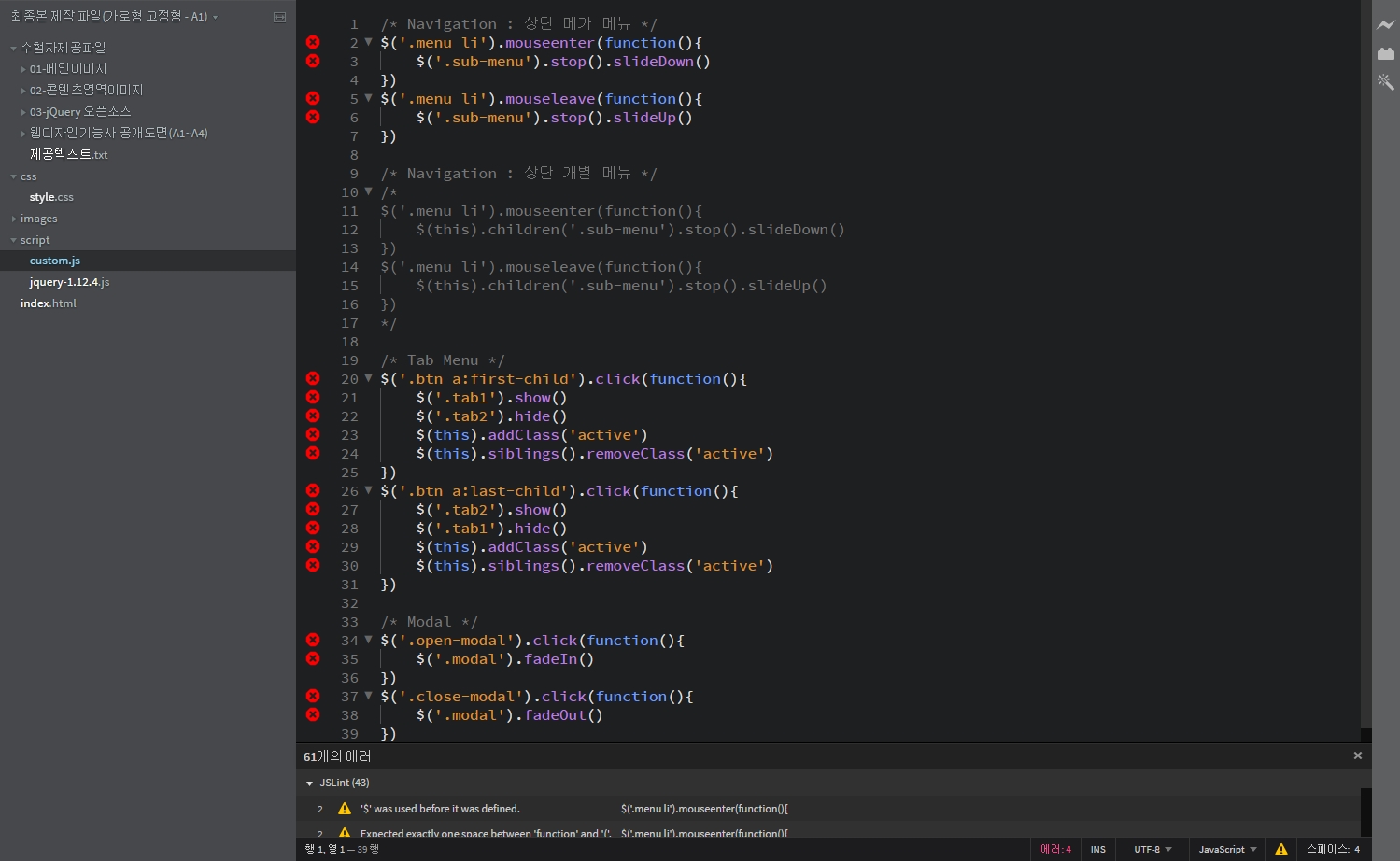Click the error marker on line 24
Image resolution: width=1400 pixels, height=861 pixels.
(x=313, y=453)
